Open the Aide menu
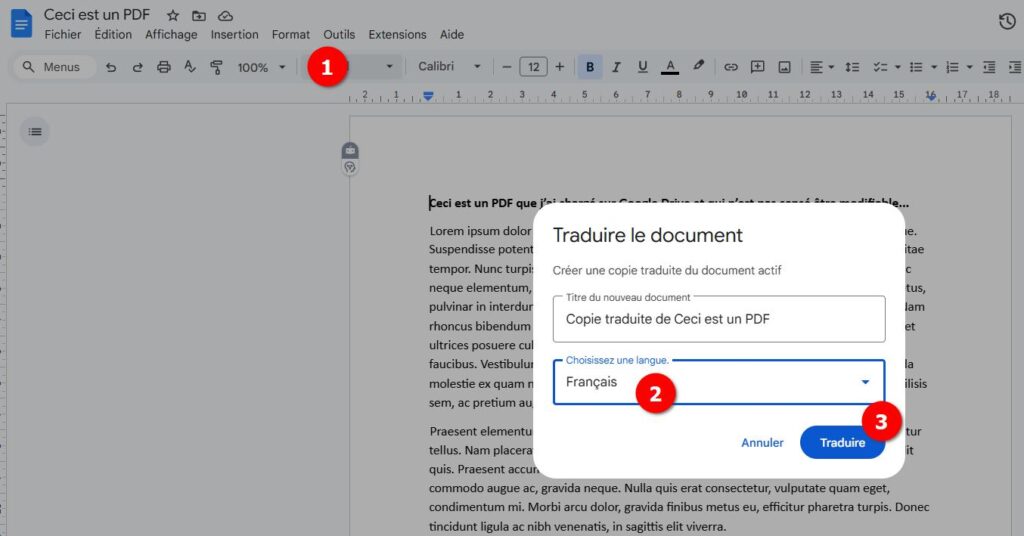Viewport: 1024px width, 536px height. pyautogui.click(x=452, y=35)
